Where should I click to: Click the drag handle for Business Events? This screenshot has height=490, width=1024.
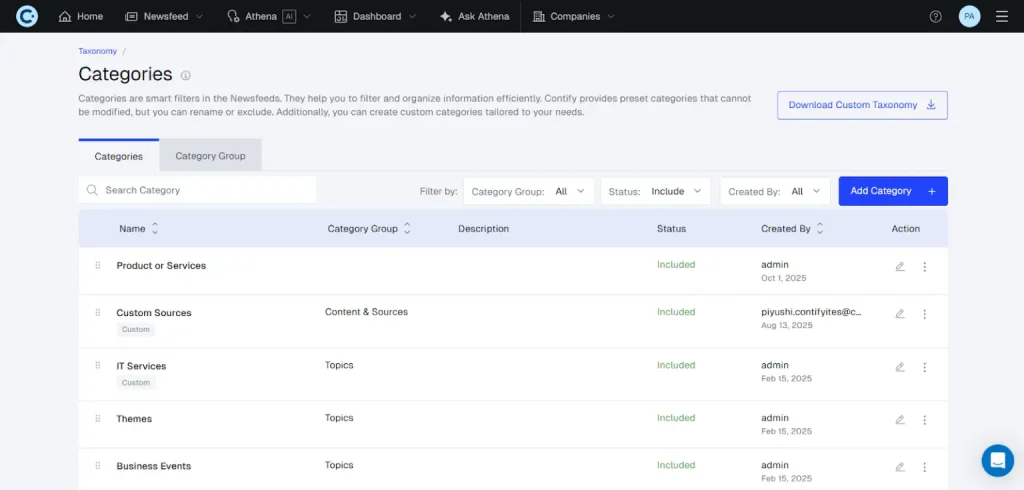tap(98, 465)
